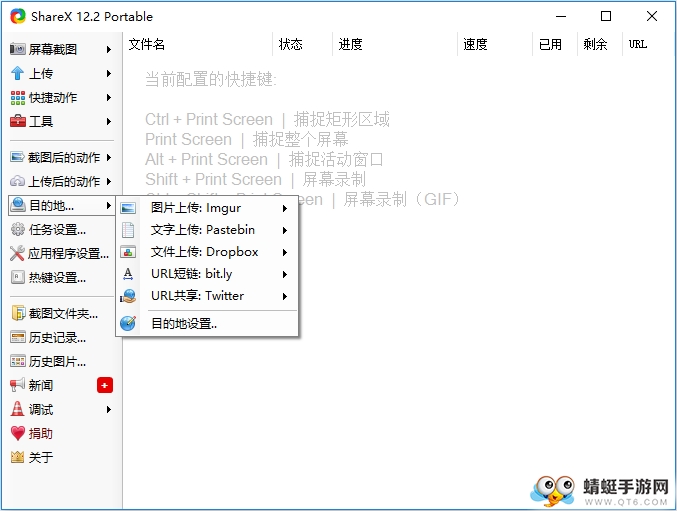
Task: Sort by 已用 column header
Action: click(x=555, y=44)
